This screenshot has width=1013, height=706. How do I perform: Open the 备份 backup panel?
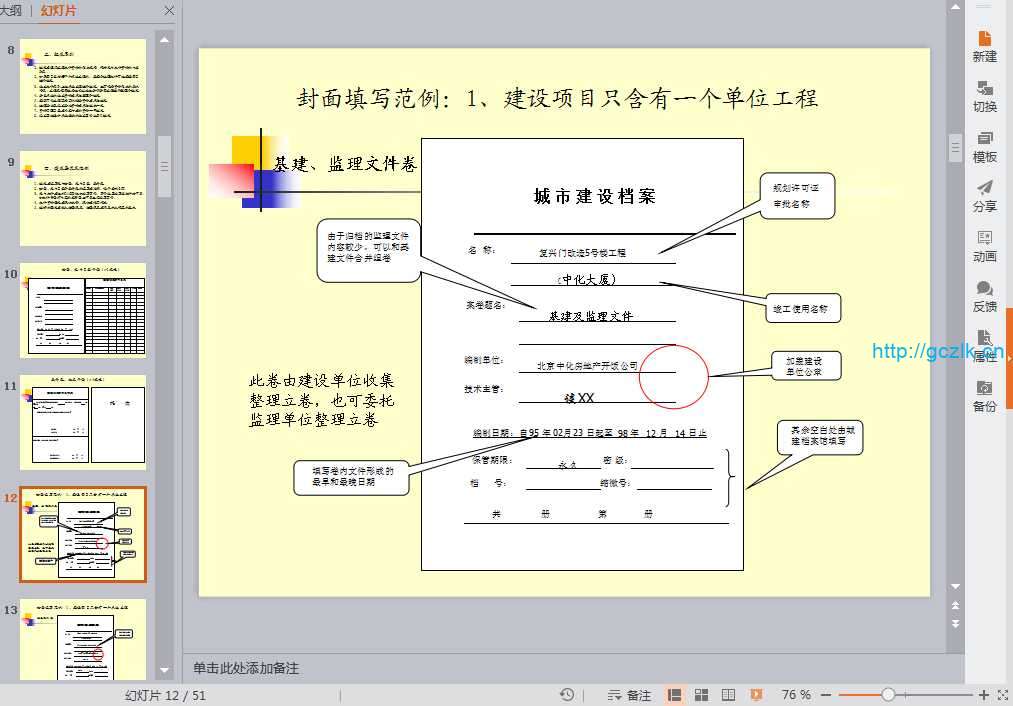point(984,395)
